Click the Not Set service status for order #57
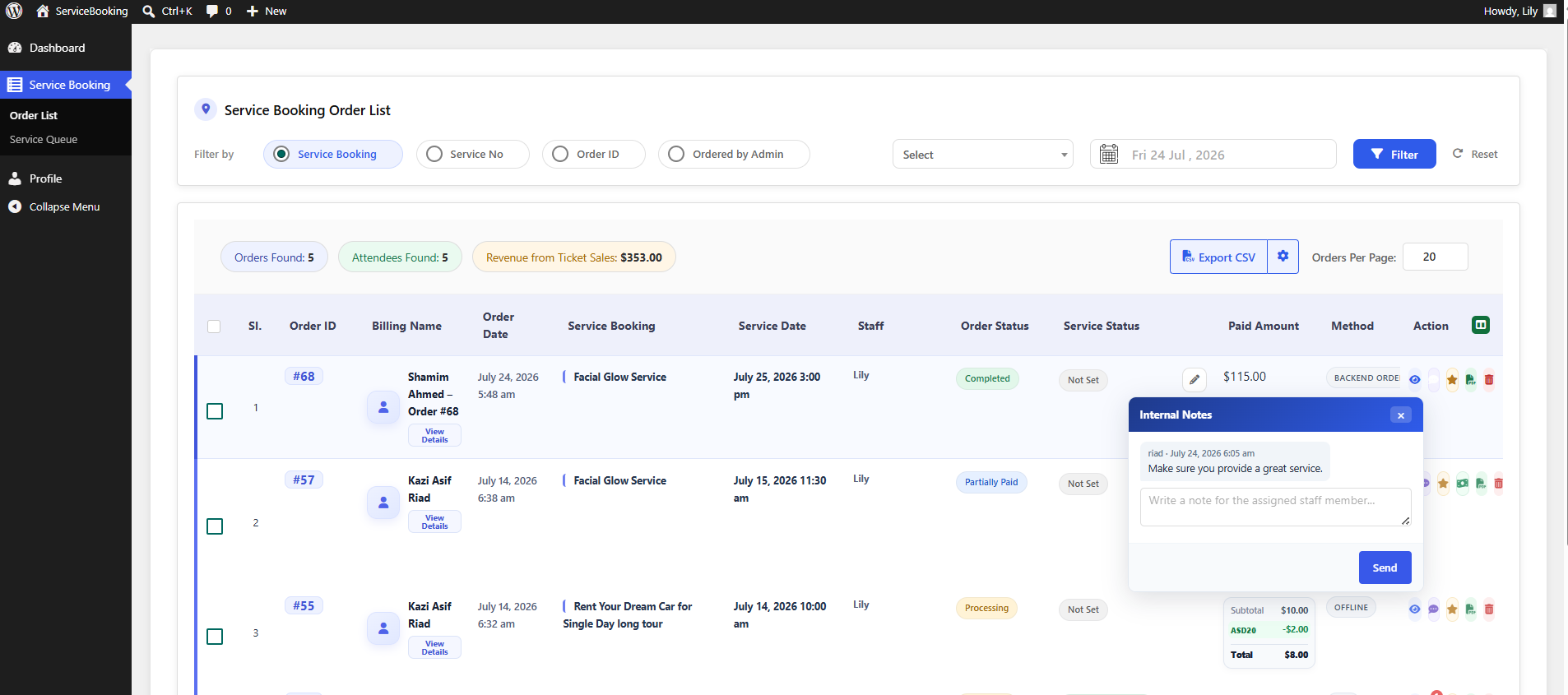 (1083, 484)
